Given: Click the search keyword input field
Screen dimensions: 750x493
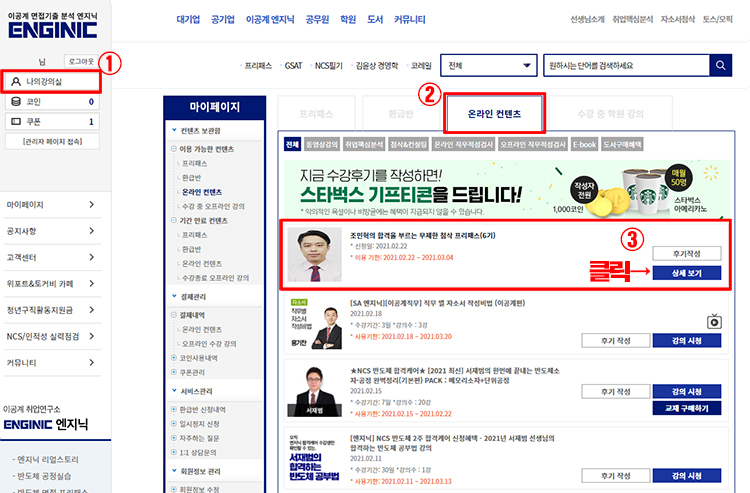Looking at the screenshot, I should 624,66.
